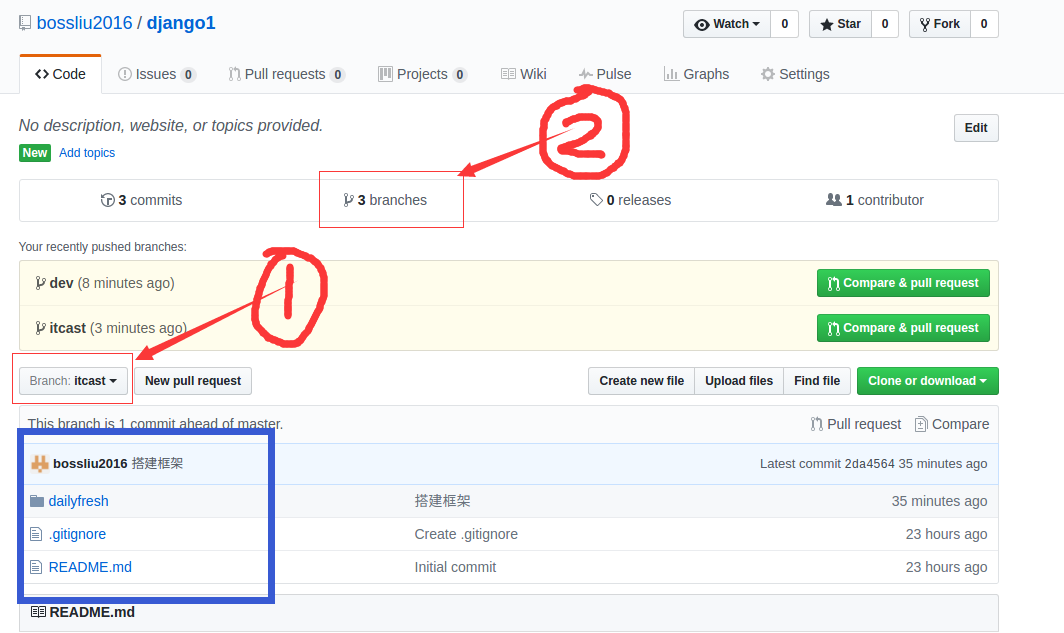Click the dailyfresh folder icon

(x=37, y=501)
